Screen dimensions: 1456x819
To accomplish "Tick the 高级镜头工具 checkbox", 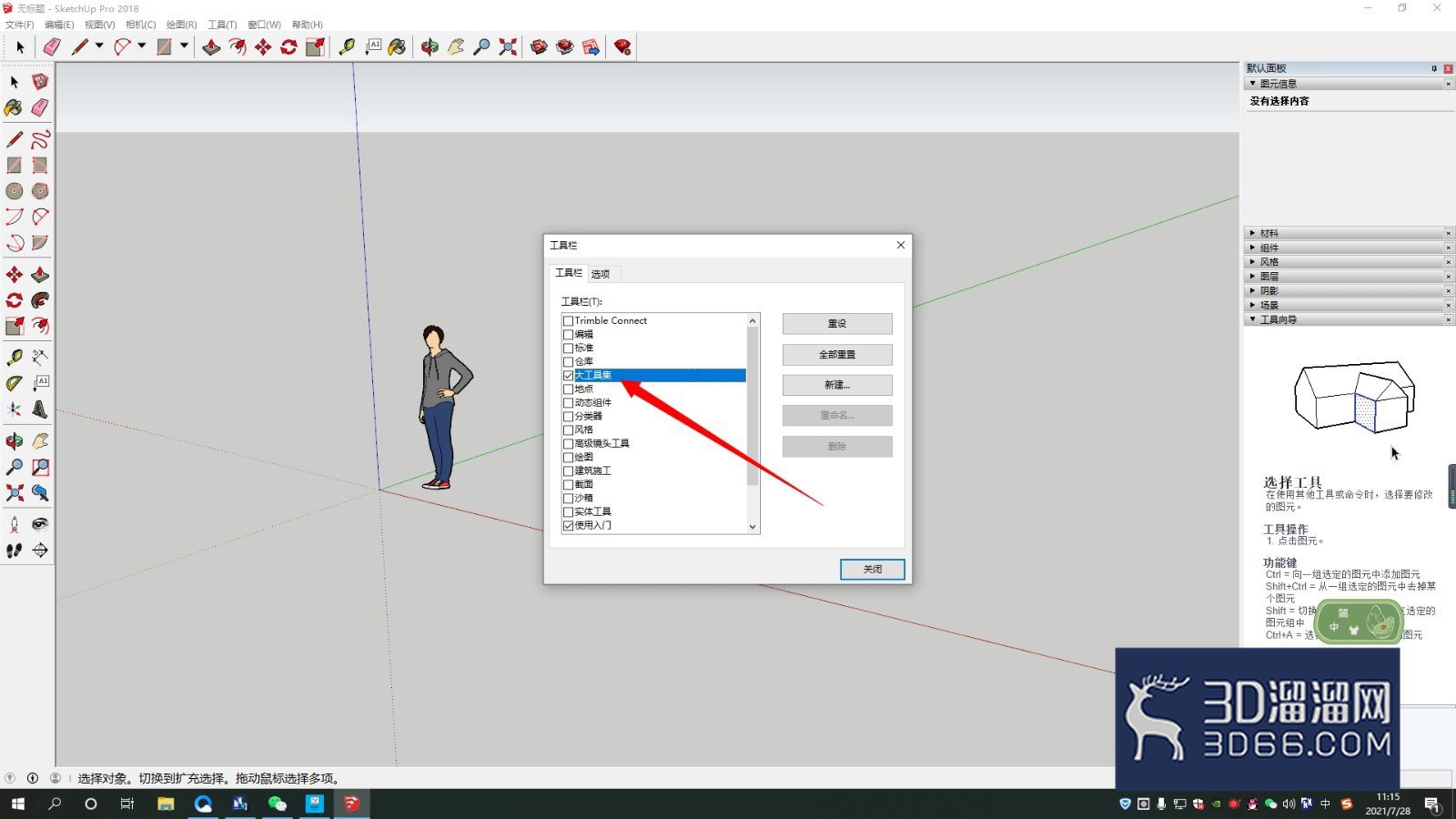I will (568, 444).
